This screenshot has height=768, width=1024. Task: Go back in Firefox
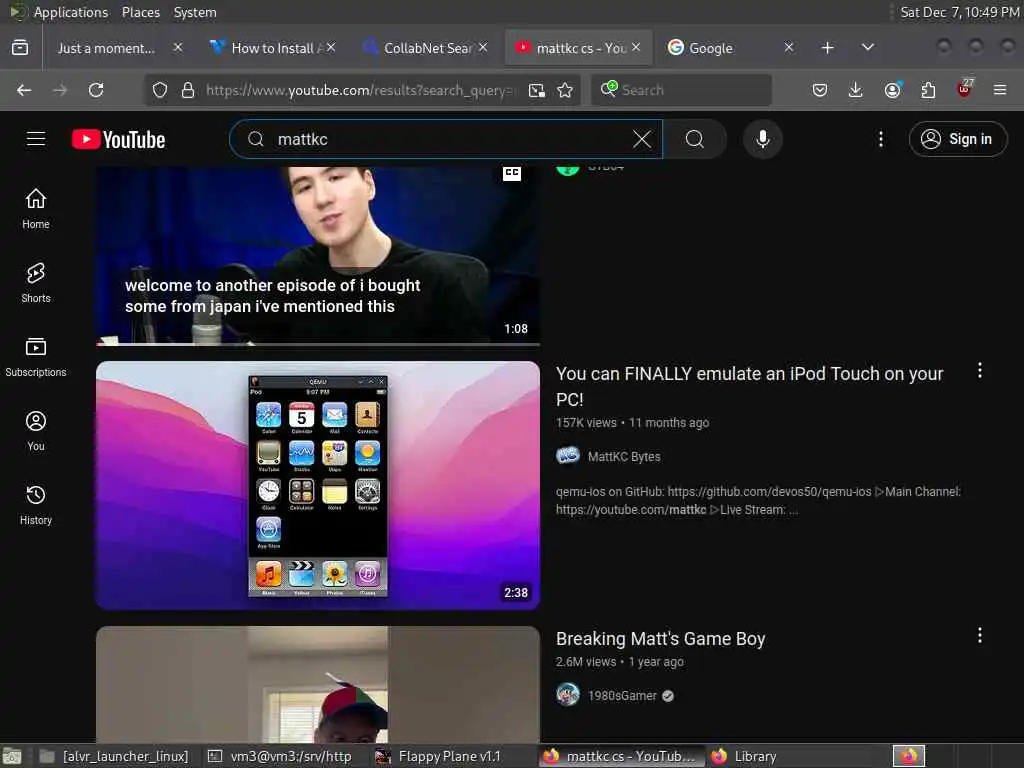(24, 90)
